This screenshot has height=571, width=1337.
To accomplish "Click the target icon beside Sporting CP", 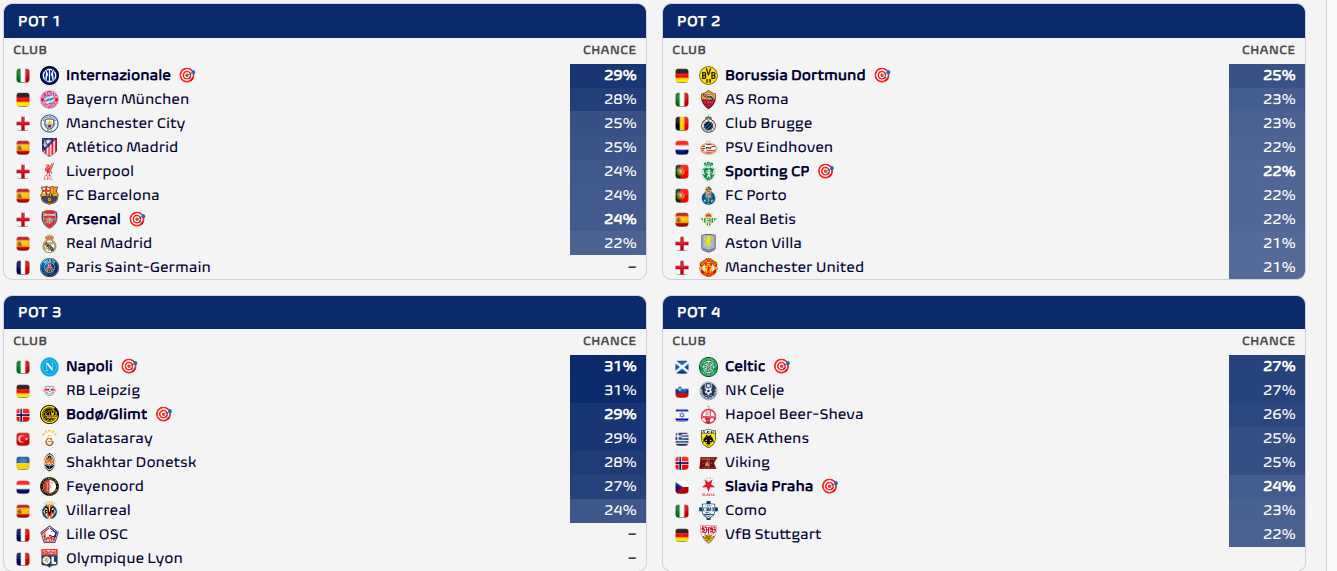I will click(x=826, y=171).
